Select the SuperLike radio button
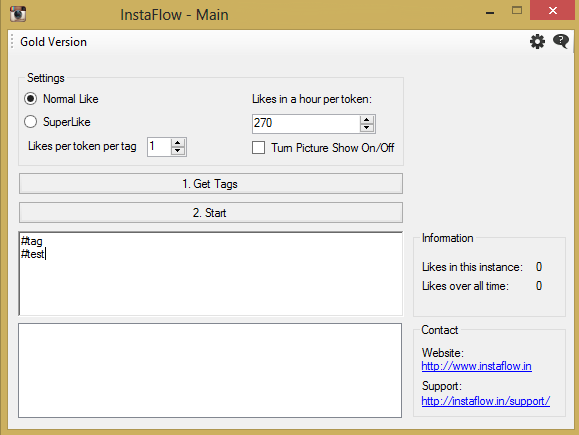This screenshot has width=579, height=435. coord(30,121)
